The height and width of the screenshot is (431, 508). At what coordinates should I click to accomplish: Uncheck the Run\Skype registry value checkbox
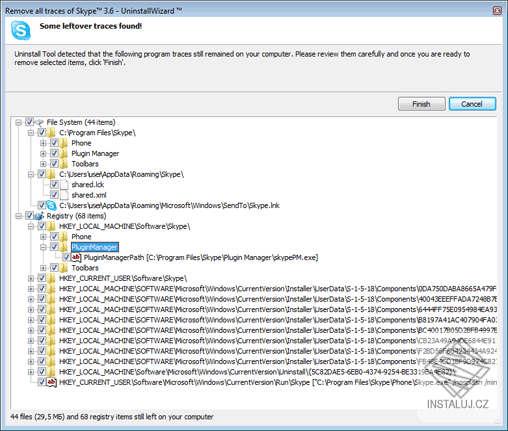coord(42,382)
